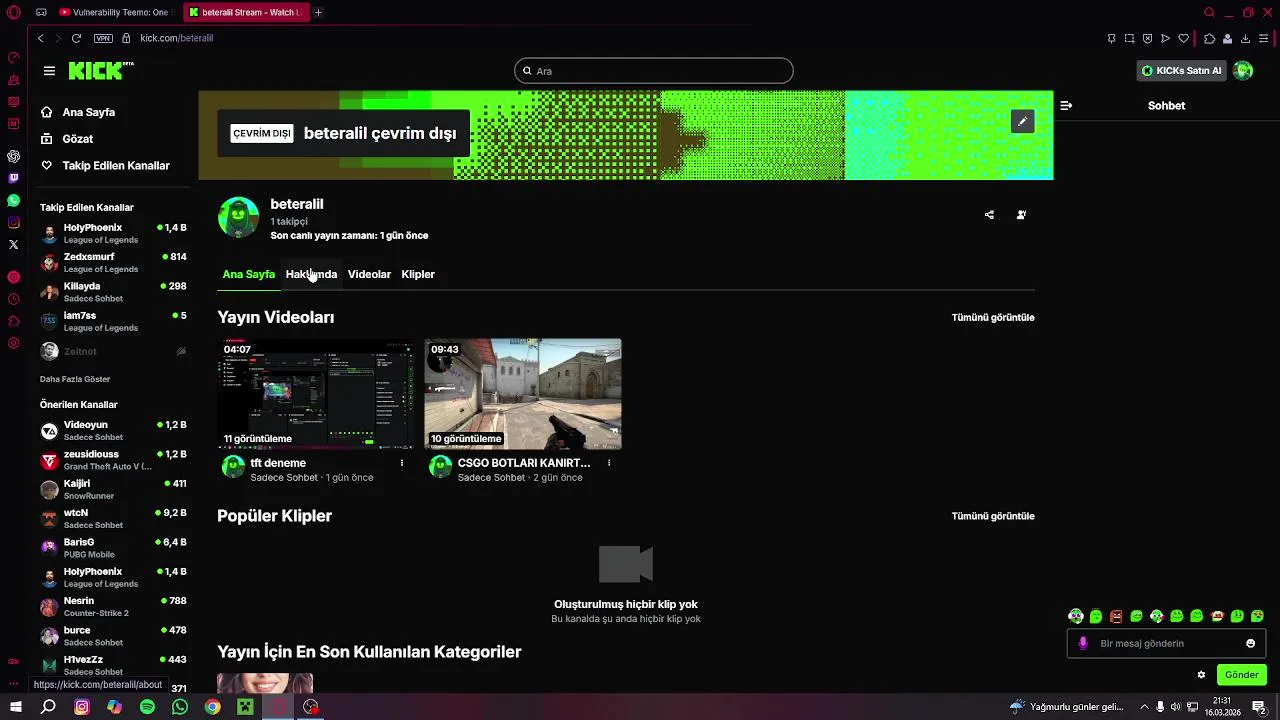Open the Windows notification center icon
The width and height of the screenshot is (1280, 720).
click(1259, 707)
